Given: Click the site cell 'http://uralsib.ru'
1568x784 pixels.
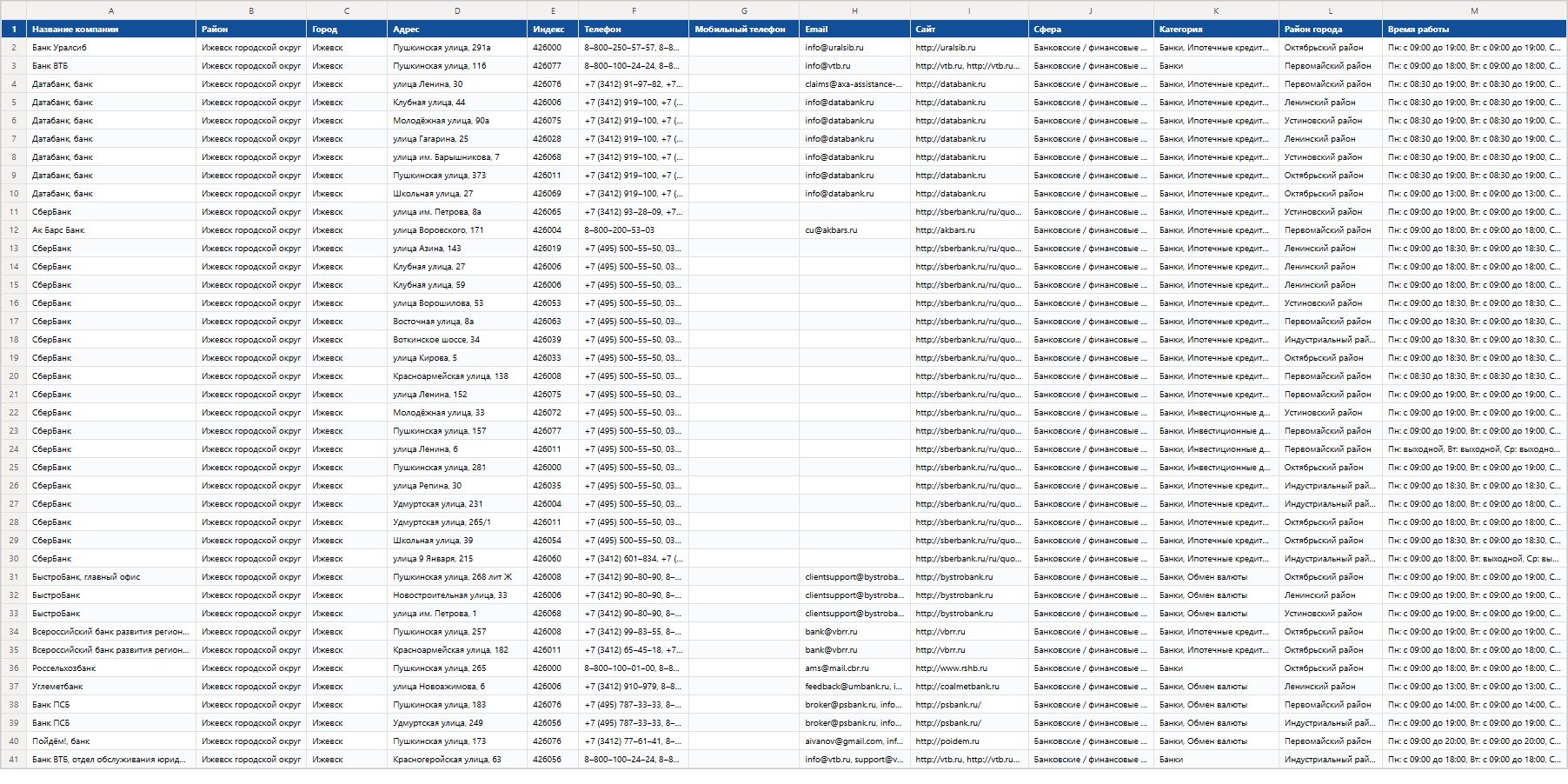Looking at the screenshot, I should [x=969, y=48].
